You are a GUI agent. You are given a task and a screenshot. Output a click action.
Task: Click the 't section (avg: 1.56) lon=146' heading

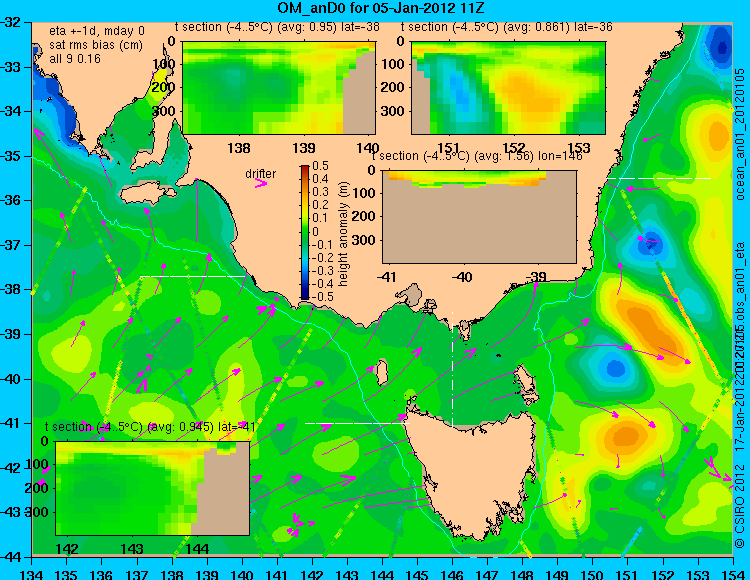[x=477, y=156]
